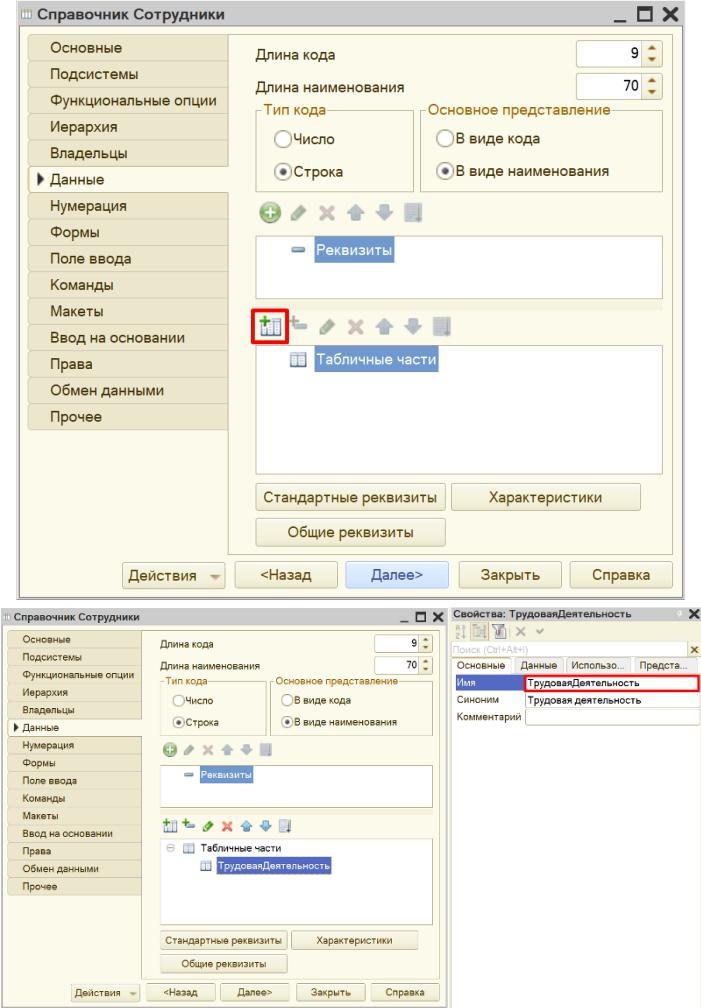Viewport: 701px width, 1008px height.
Task: Click delete X above Табличные части in larger window
Action: tap(356, 327)
